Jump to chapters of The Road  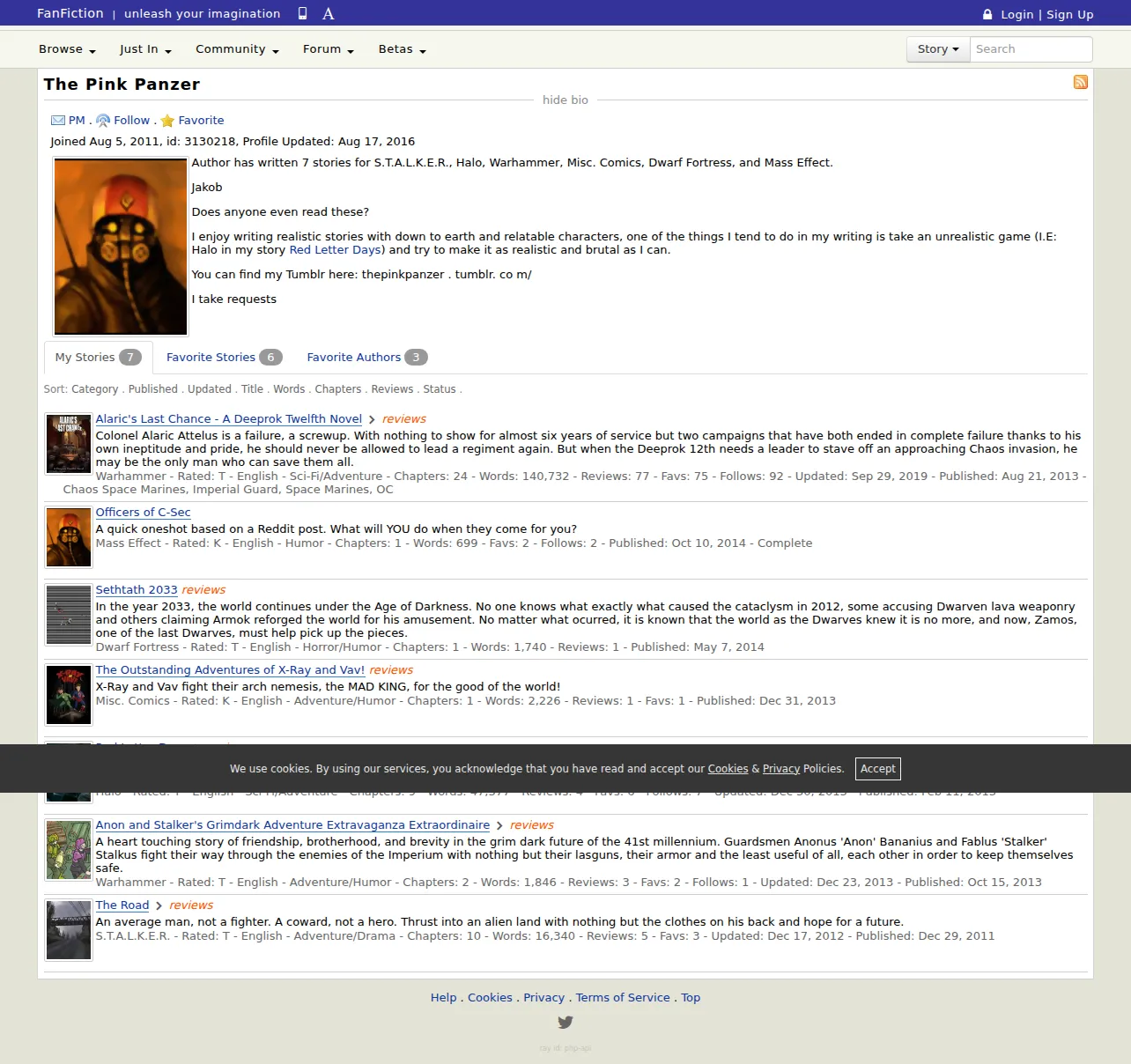(159, 906)
